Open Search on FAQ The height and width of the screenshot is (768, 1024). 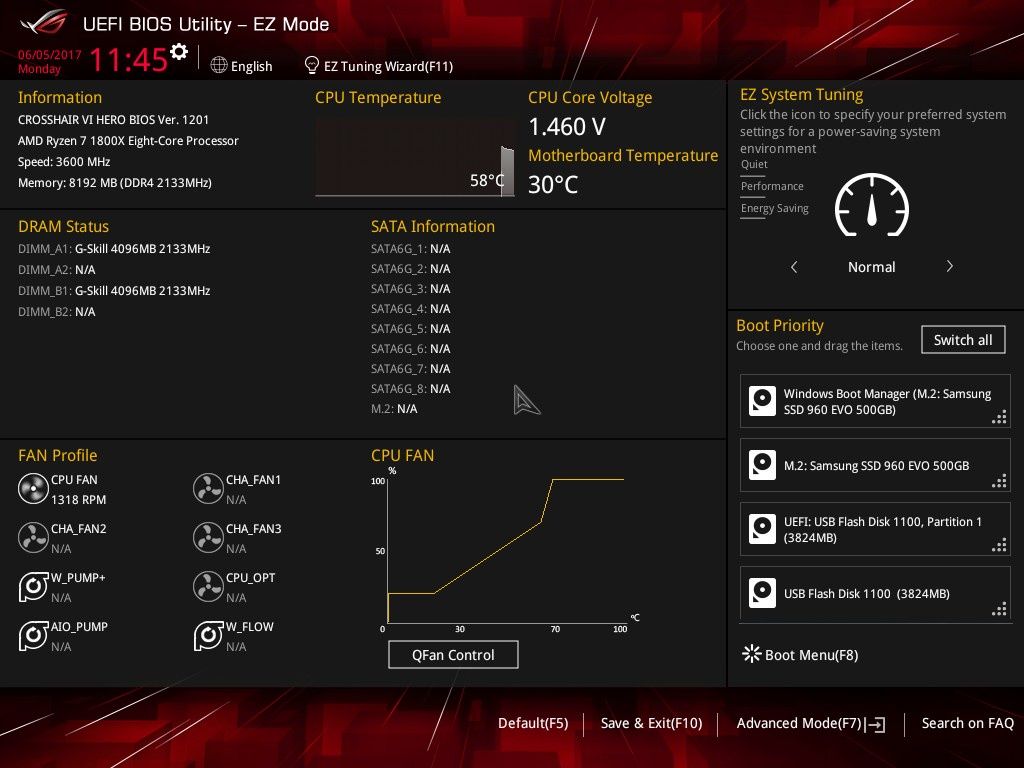(x=967, y=724)
